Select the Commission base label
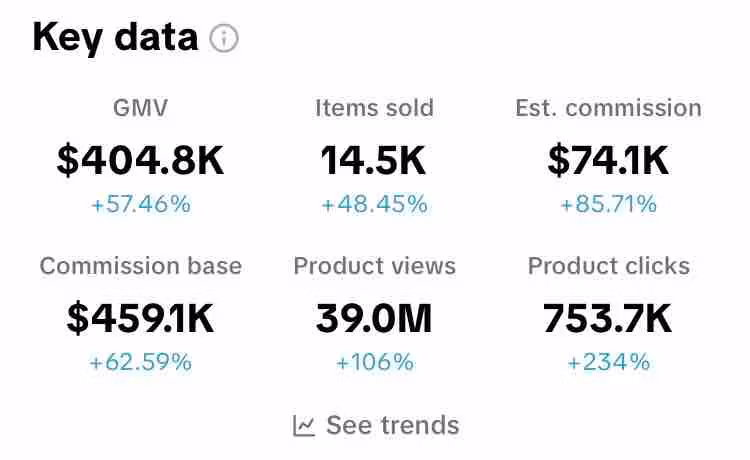The image size is (750, 460). pyautogui.click(x=140, y=266)
